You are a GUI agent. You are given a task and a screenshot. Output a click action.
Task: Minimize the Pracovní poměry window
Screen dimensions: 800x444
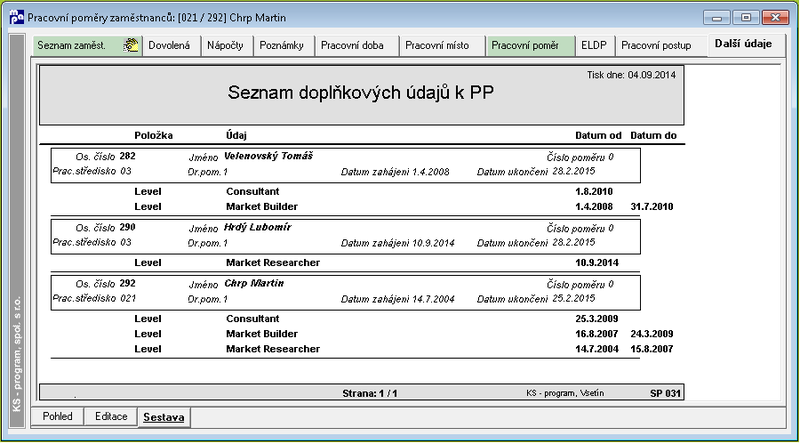[717, 18]
